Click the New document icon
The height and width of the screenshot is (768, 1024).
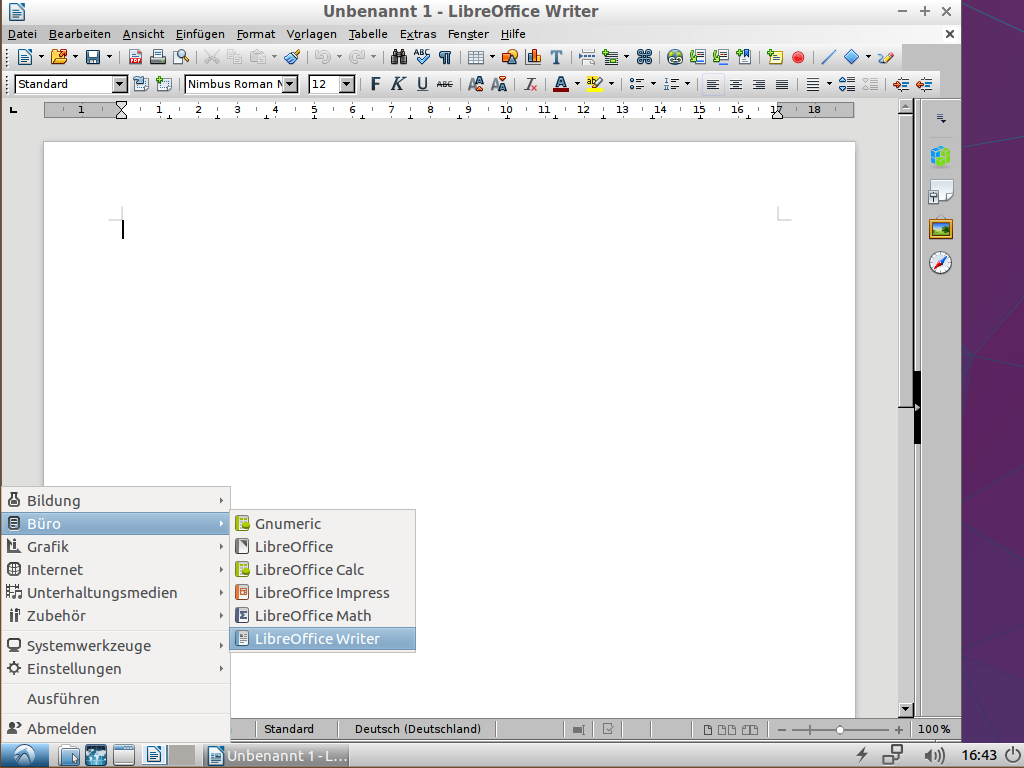tap(25, 57)
